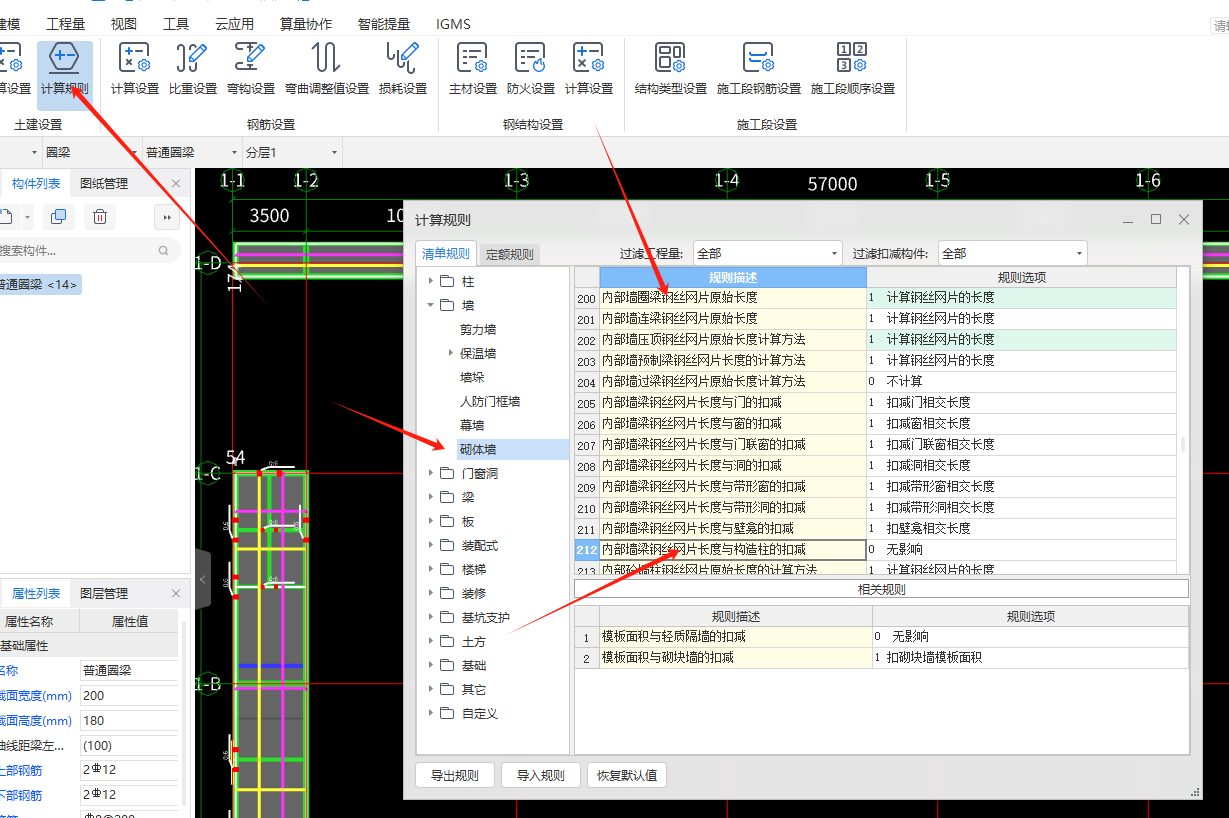Select 人防门框墙 in rule tree
This screenshot has width=1229, height=818.
click(490, 401)
